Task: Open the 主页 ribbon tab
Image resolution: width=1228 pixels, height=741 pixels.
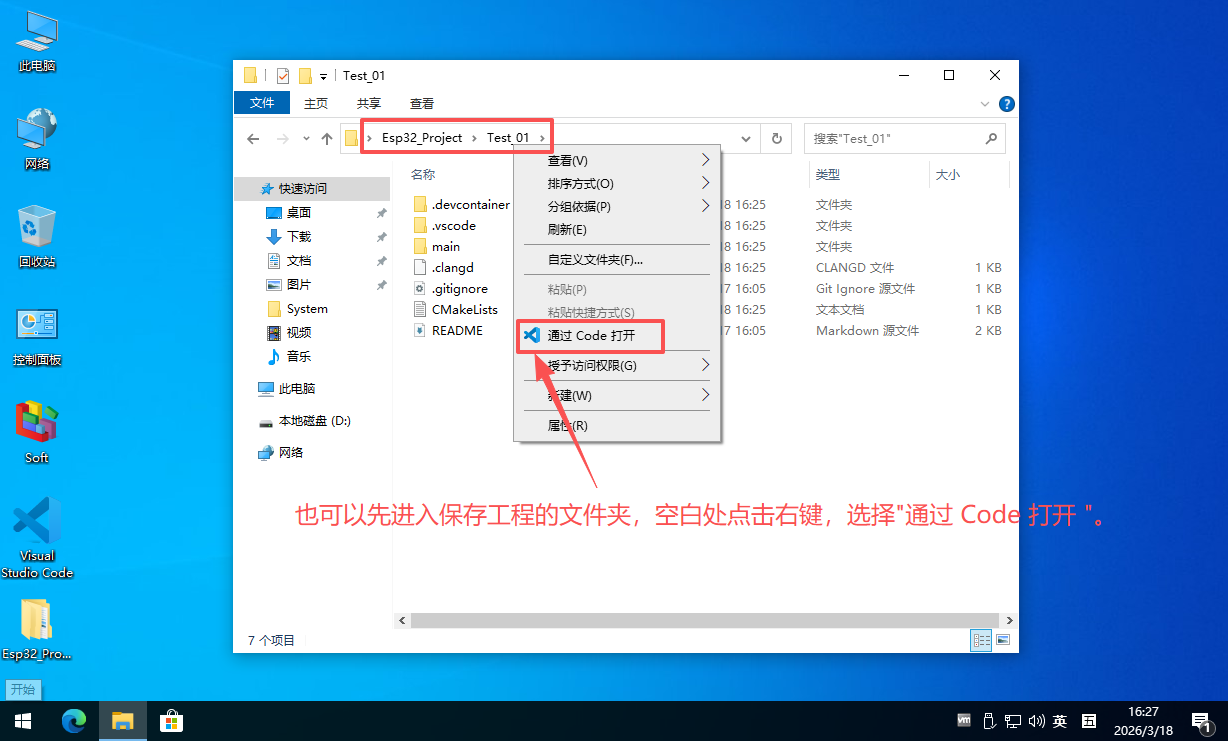Action: 315,103
